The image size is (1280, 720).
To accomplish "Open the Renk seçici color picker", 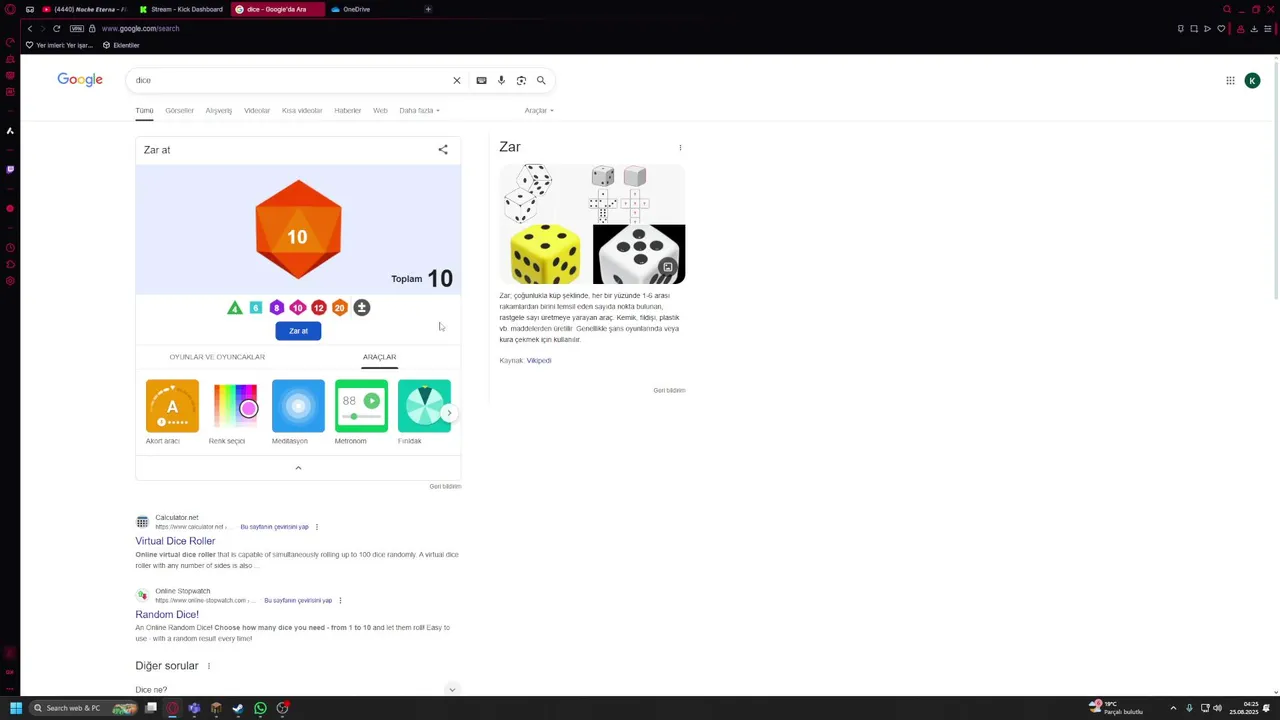I will coord(235,406).
